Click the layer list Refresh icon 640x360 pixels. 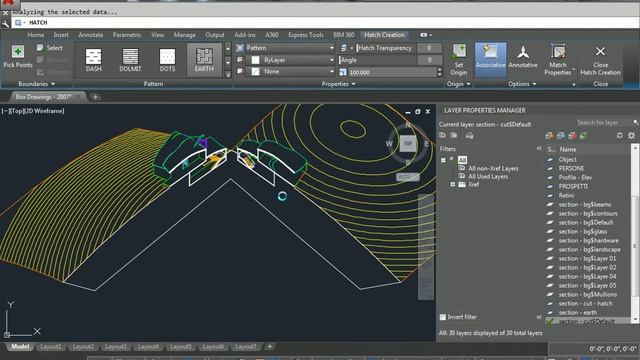click(620, 136)
